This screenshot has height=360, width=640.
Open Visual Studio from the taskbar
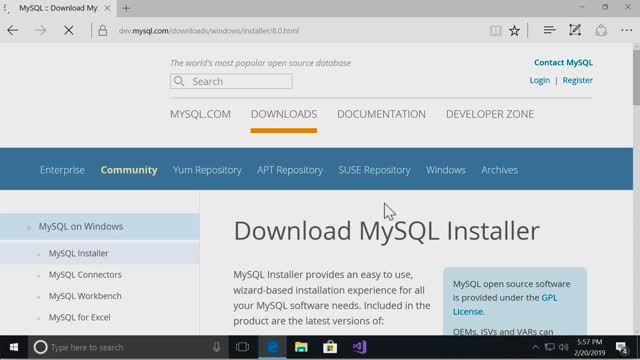(360, 347)
